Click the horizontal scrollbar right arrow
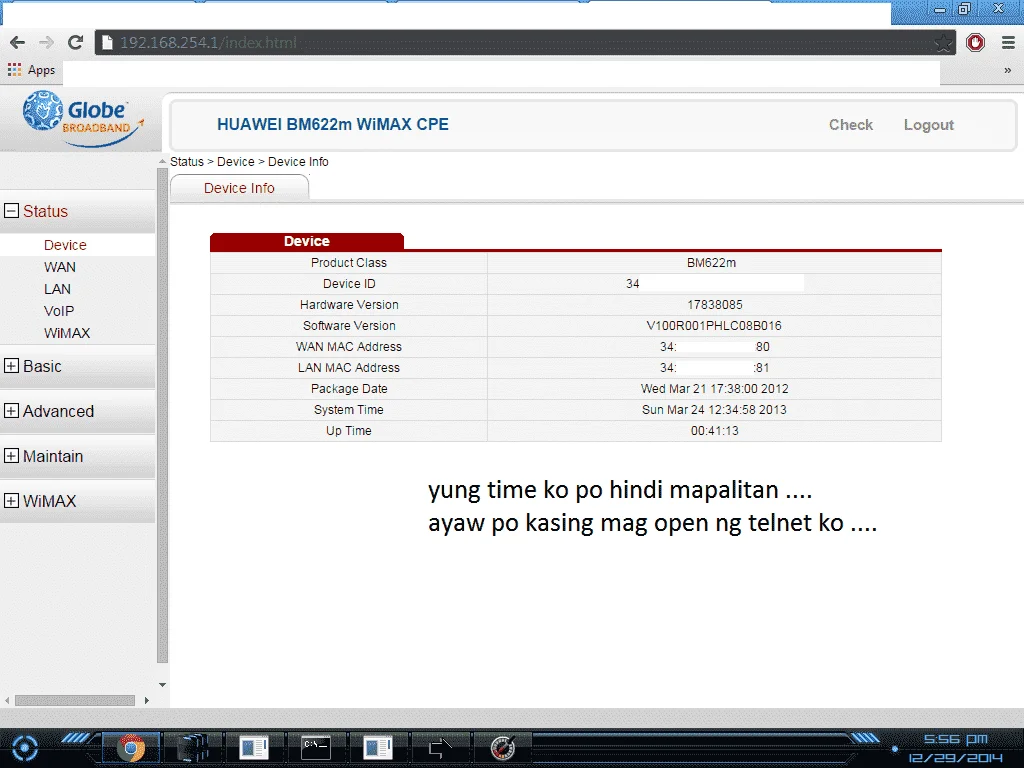This screenshot has height=768, width=1024. [146, 700]
